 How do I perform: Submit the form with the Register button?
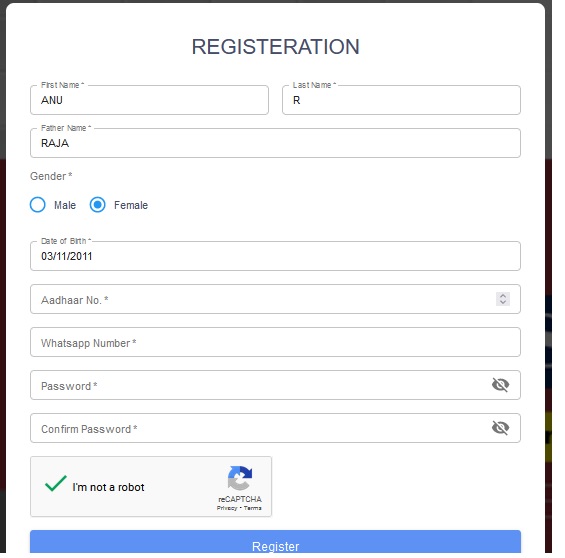point(275,542)
